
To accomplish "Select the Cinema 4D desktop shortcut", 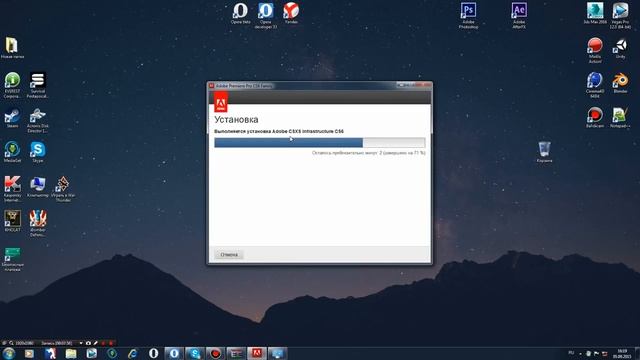I will pyautogui.click(x=595, y=85).
